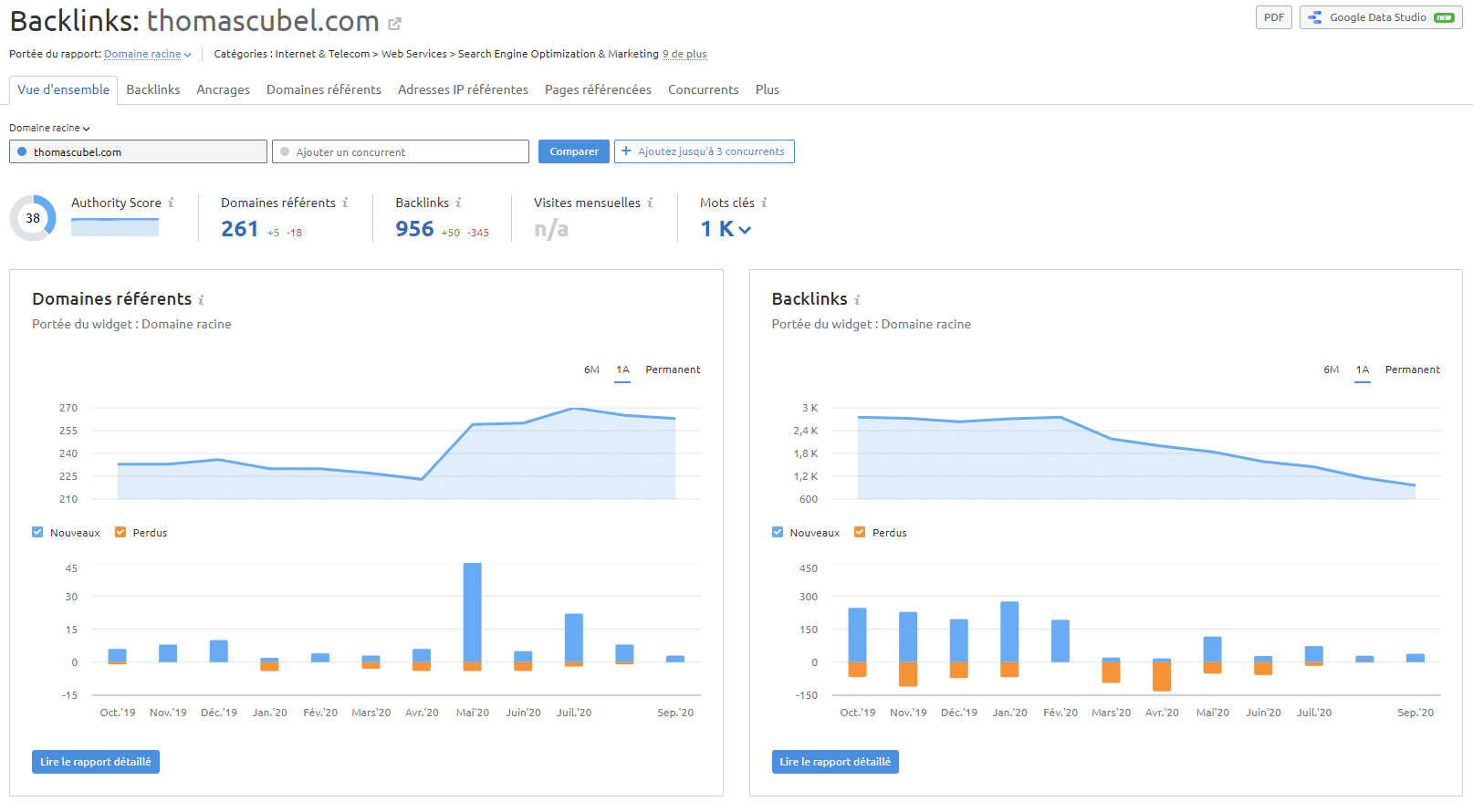Click Web Services category text
This screenshot has width=1473, height=812.
pyautogui.click(x=414, y=54)
